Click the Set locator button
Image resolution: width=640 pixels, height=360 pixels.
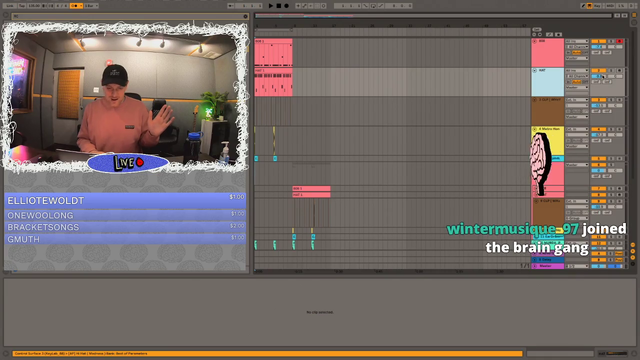pyautogui.click(x=537, y=29)
